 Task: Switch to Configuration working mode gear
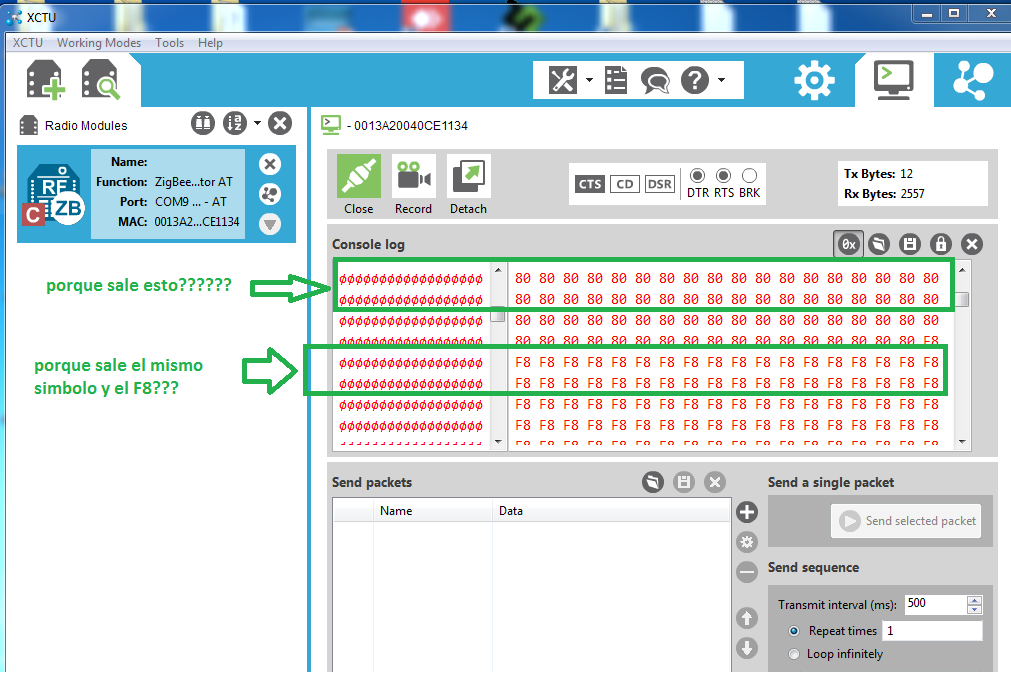coord(814,80)
